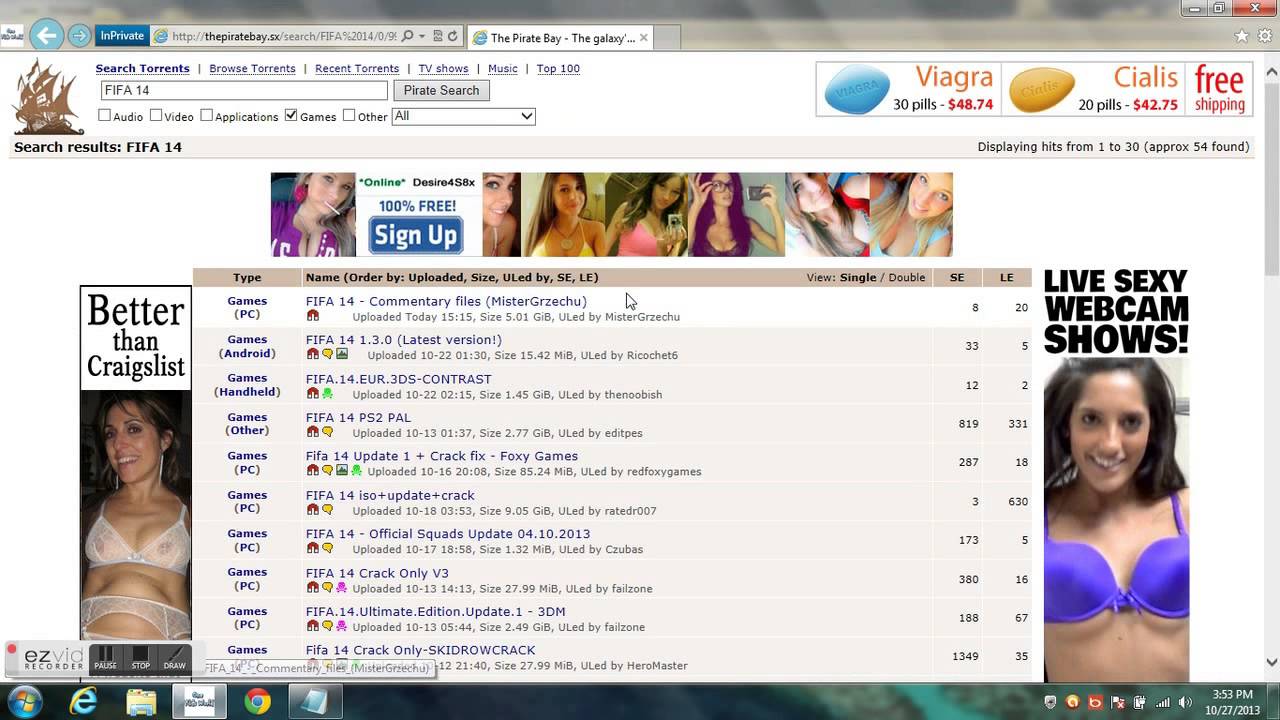Click magnet icon for FIFA 14 1.3.0 Android
This screenshot has height=720, width=1280.
pyautogui.click(x=312, y=355)
